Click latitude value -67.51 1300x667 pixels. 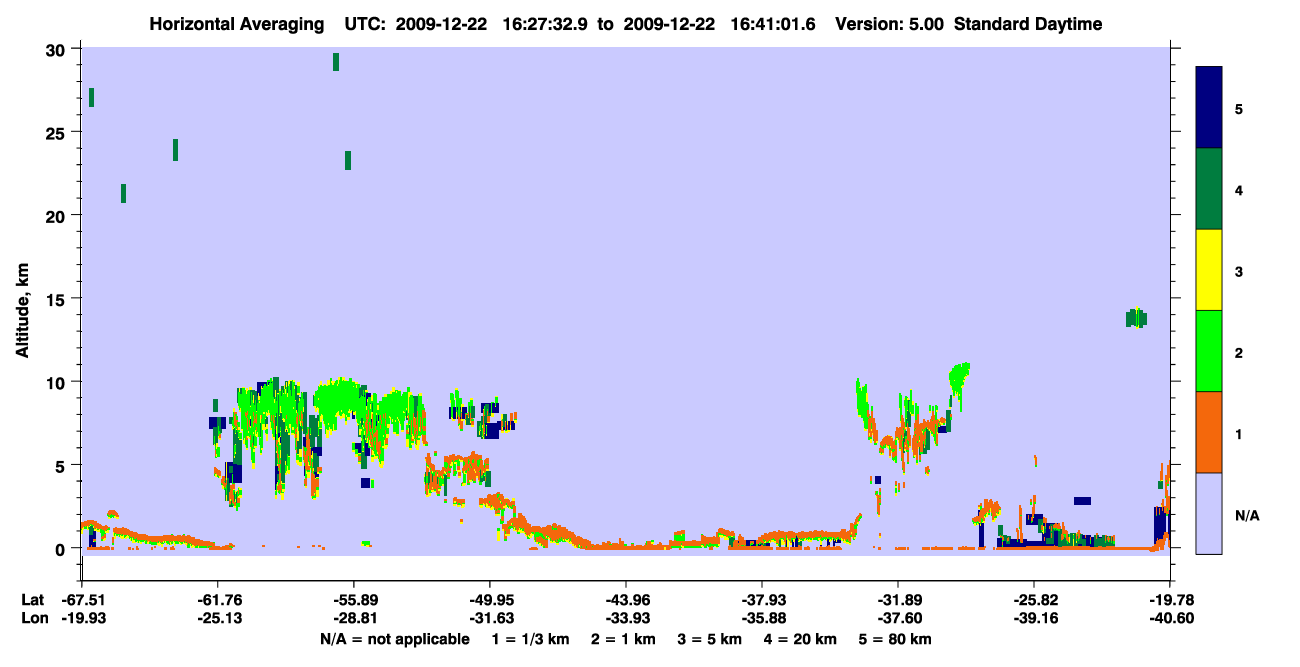[x=82, y=600]
